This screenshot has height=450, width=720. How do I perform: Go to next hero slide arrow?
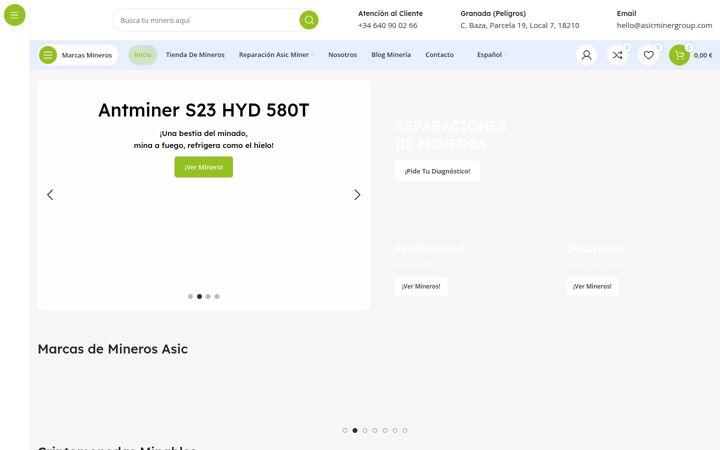[357, 195]
